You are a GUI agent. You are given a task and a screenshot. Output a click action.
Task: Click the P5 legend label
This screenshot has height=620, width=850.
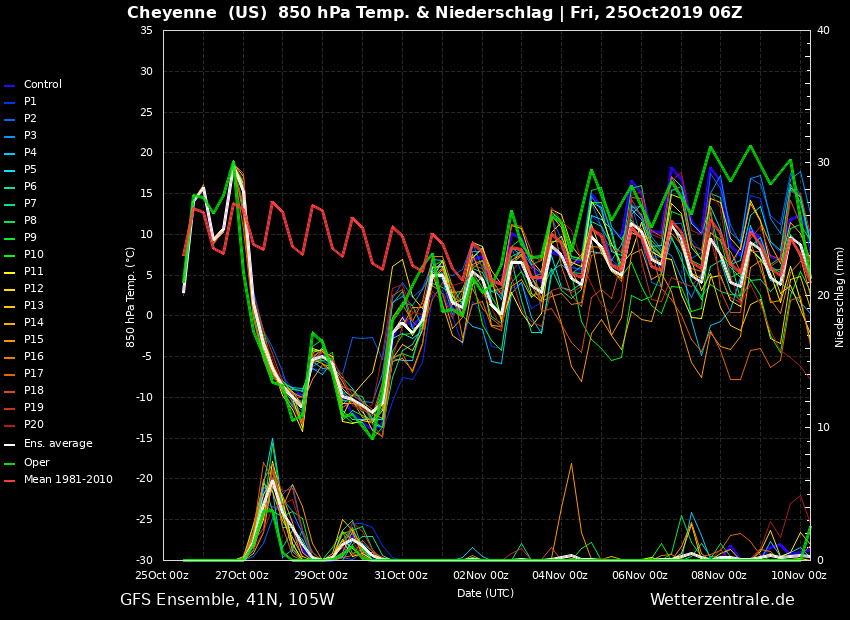coord(30,170)
